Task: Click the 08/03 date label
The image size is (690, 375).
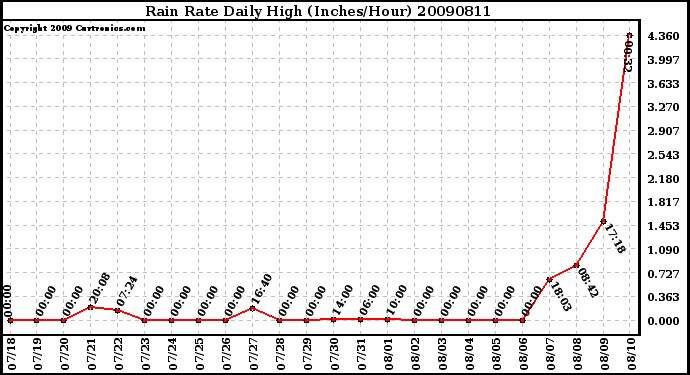Action: 443,354
